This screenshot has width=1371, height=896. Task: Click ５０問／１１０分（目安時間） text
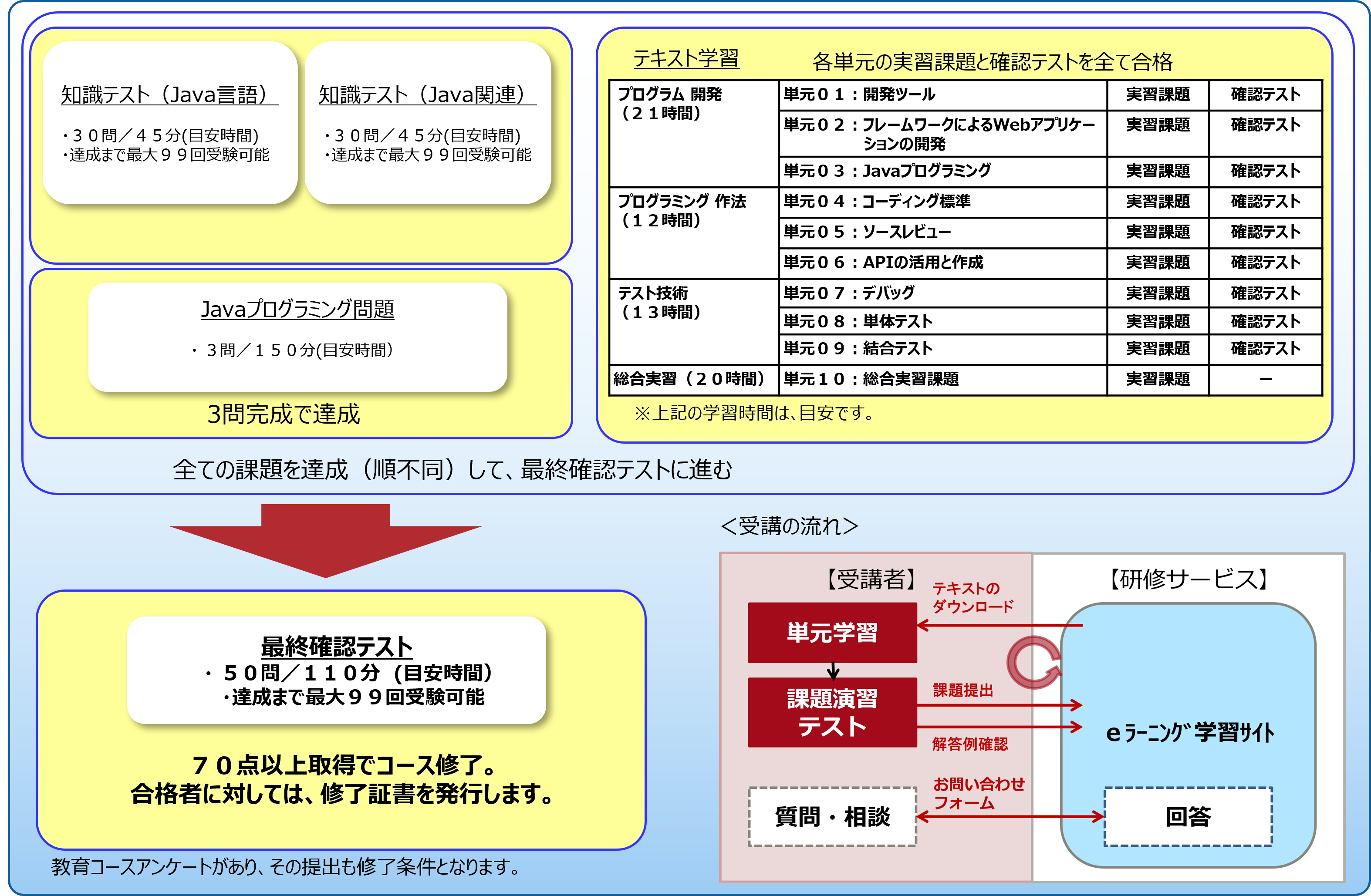pyautogui.click(x=350, y=673)
